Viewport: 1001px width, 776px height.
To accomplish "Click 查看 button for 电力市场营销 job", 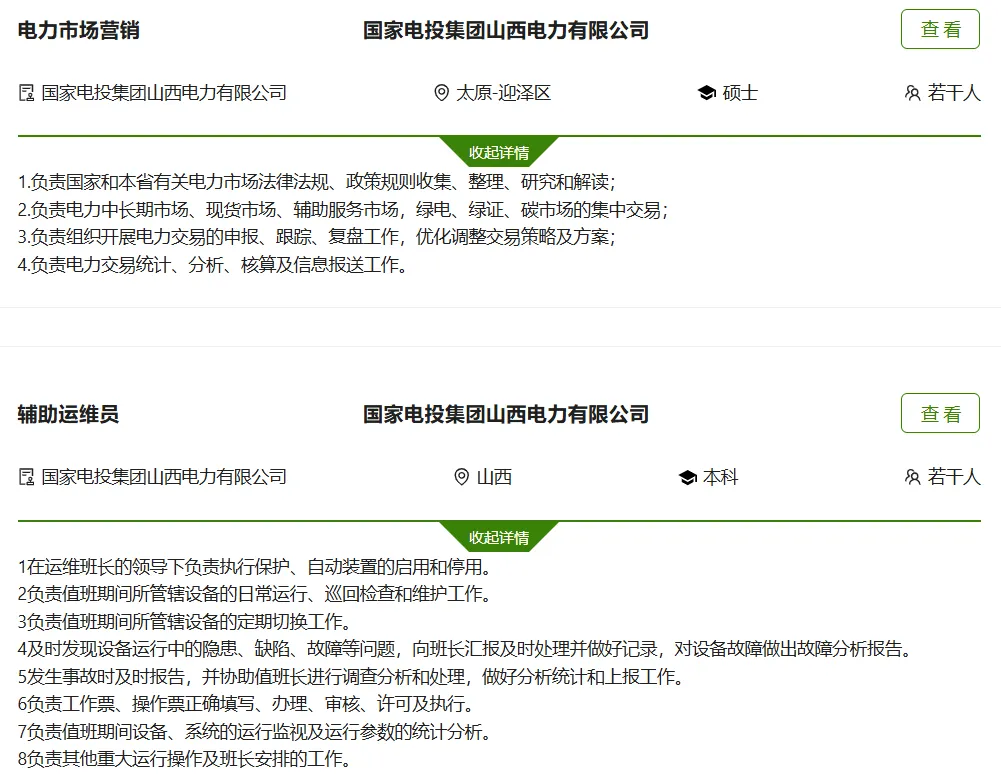I will pos(940,29).
